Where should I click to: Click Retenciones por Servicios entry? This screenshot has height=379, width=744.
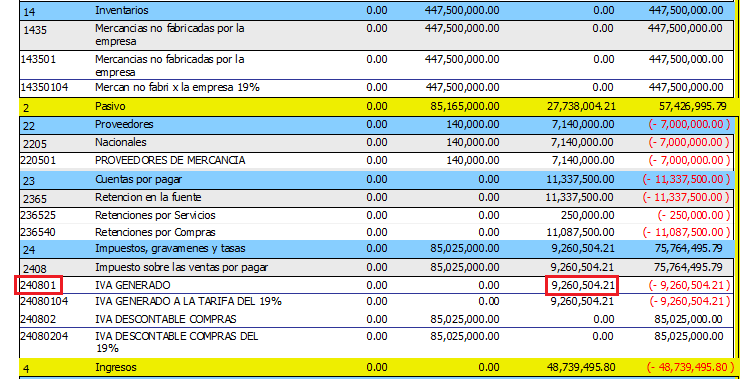point(155,215)
